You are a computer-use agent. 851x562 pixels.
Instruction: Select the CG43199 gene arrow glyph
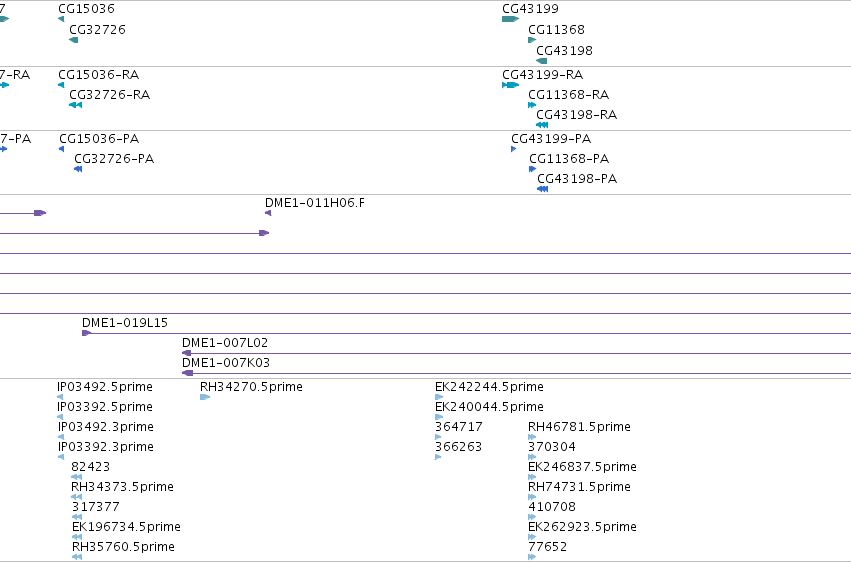[510, 20]
